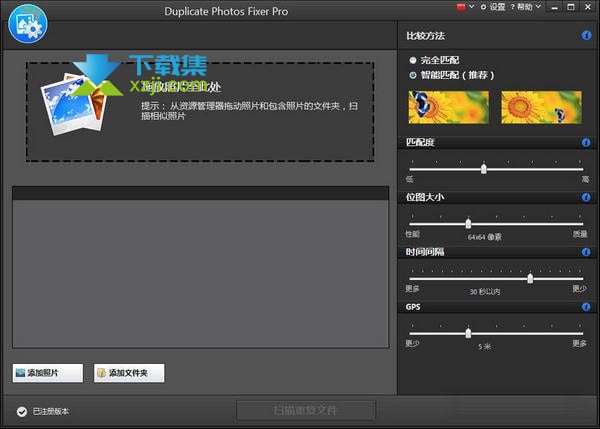Close the Duplicate Photos Fixer window
Screen dimensions: 600x429
coord(588,7)
